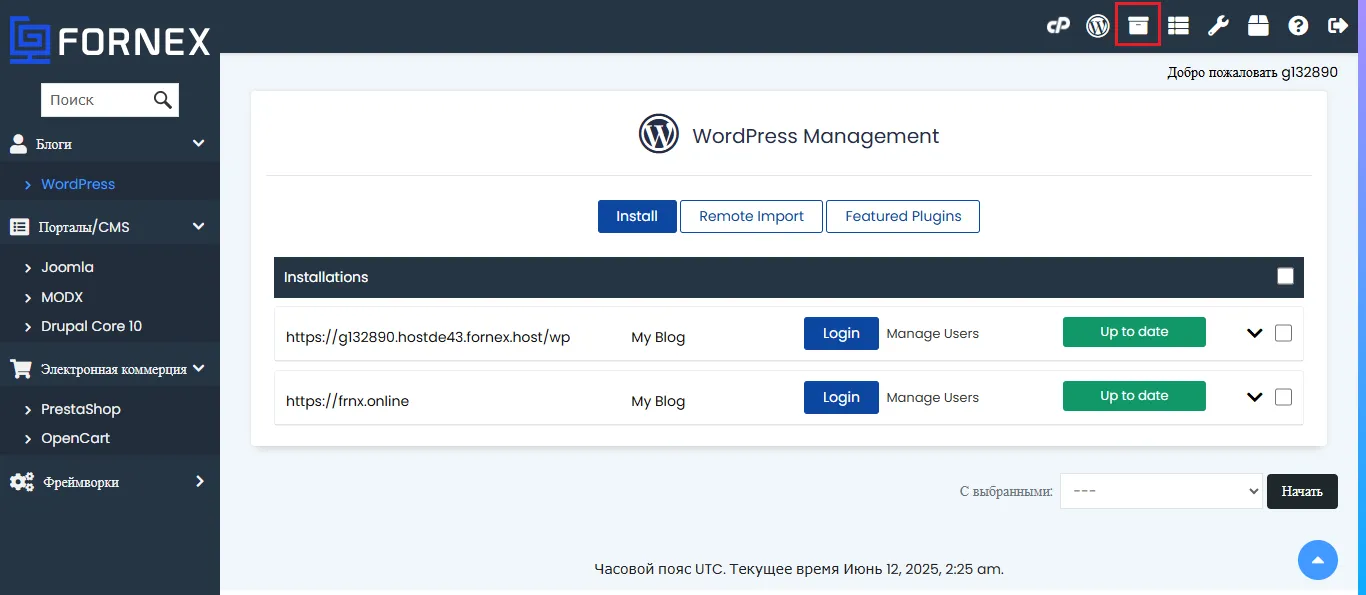Image resolution: width=1366 pixels, height=595 pixels.
Task: Click the WordPress icon in top toolbar
Action: coord(1098,26)
